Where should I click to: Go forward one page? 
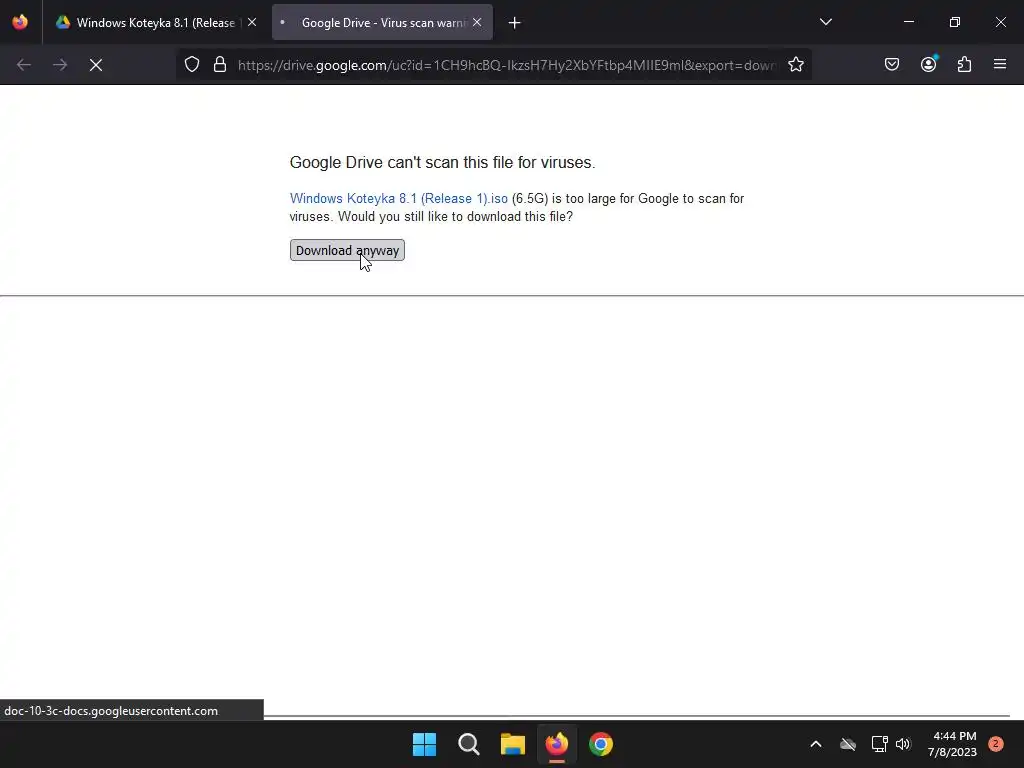tap(59, 65)
